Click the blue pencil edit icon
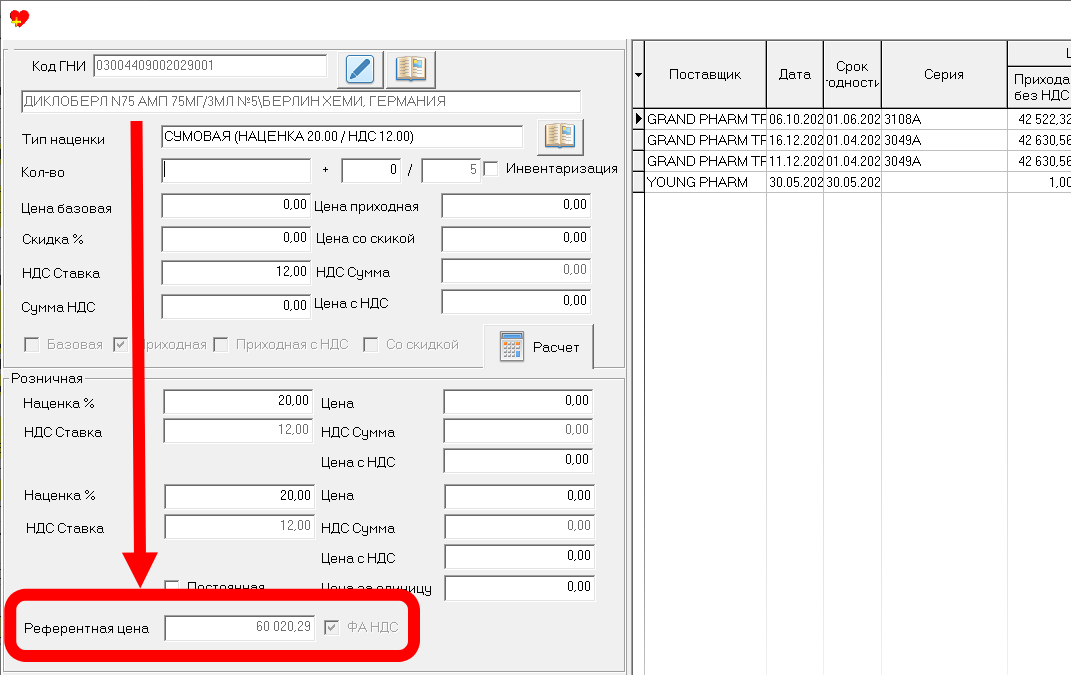The image size is (1071, 675). click(x=360, y=69)
